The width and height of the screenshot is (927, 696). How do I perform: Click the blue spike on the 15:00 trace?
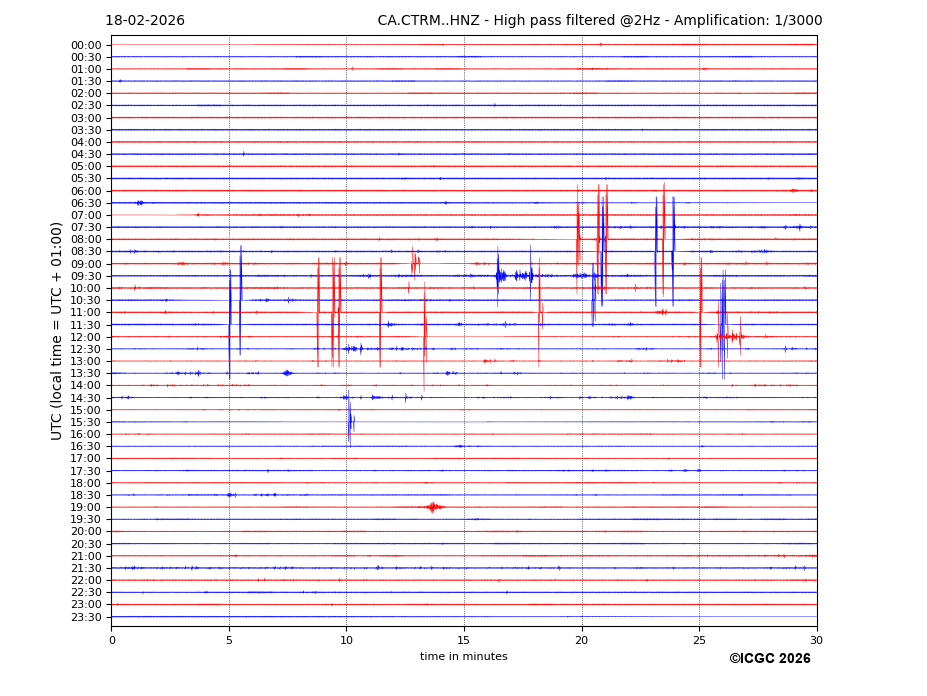[349, 415]
